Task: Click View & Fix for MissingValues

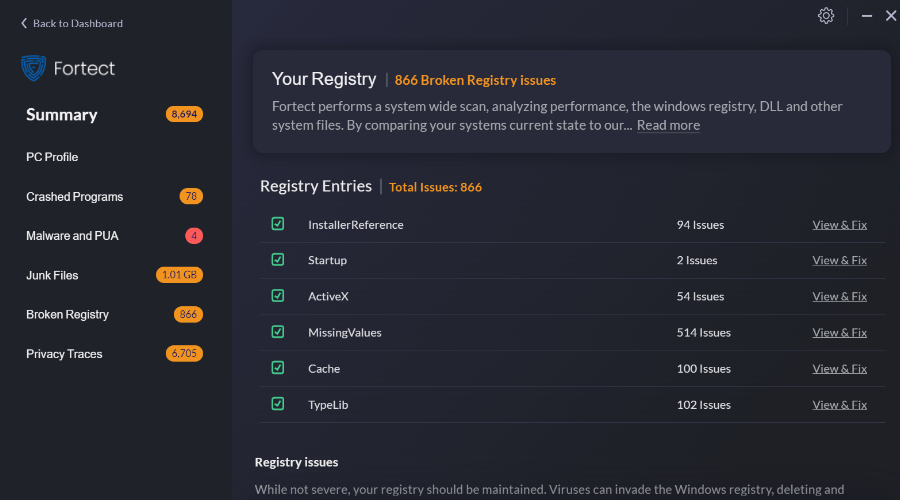Action: (x=839, y=332)
